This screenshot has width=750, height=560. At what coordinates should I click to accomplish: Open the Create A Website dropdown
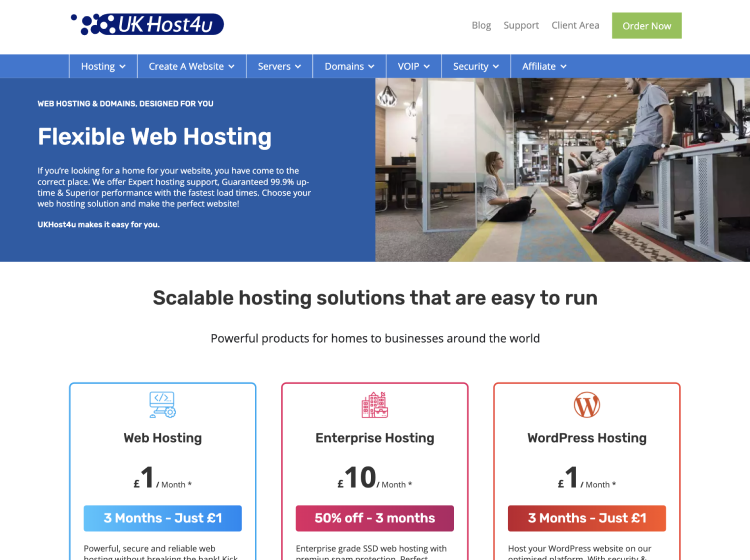191,66
